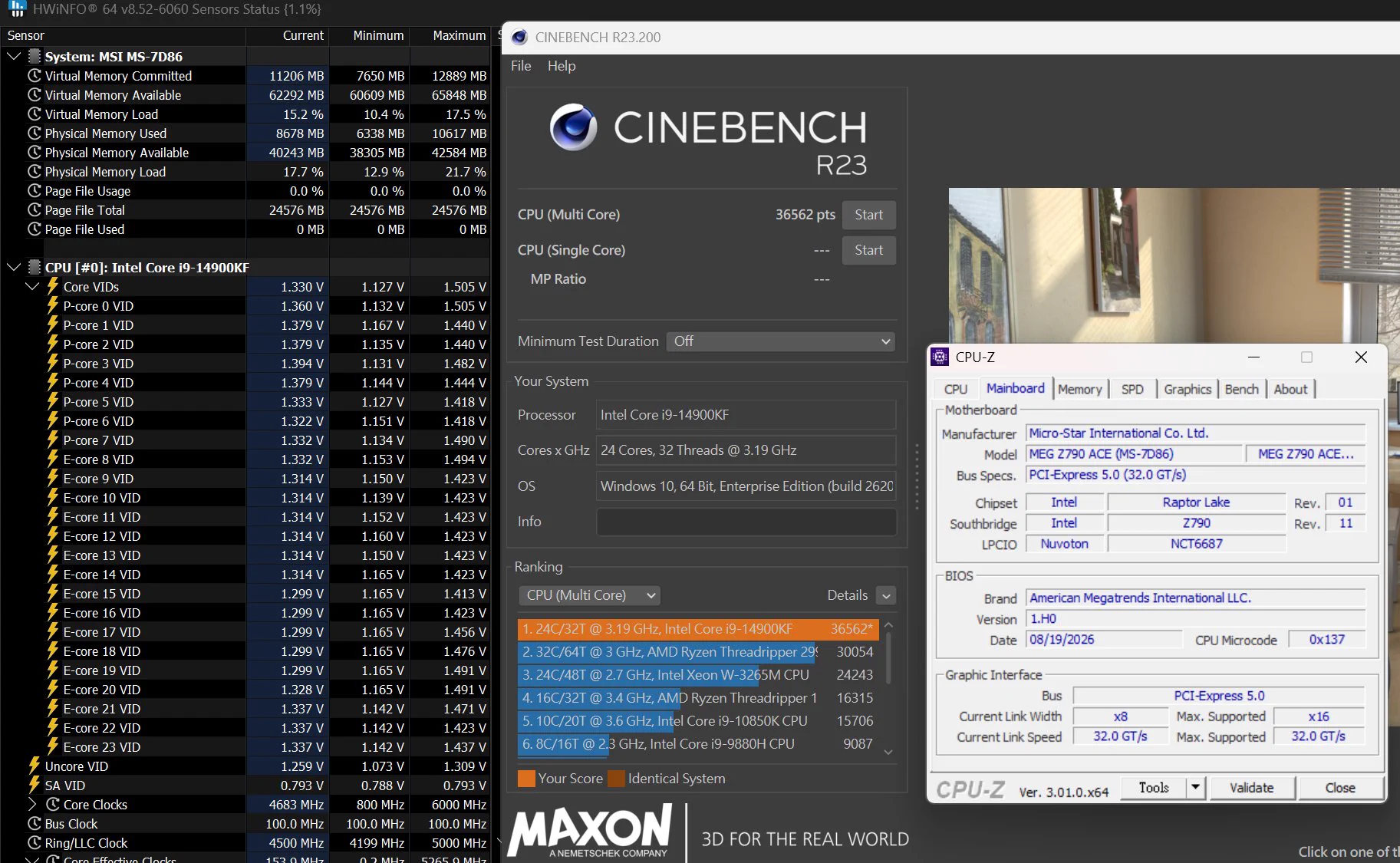Switch to the About tab in CPU-Z

coord(1290,389)
